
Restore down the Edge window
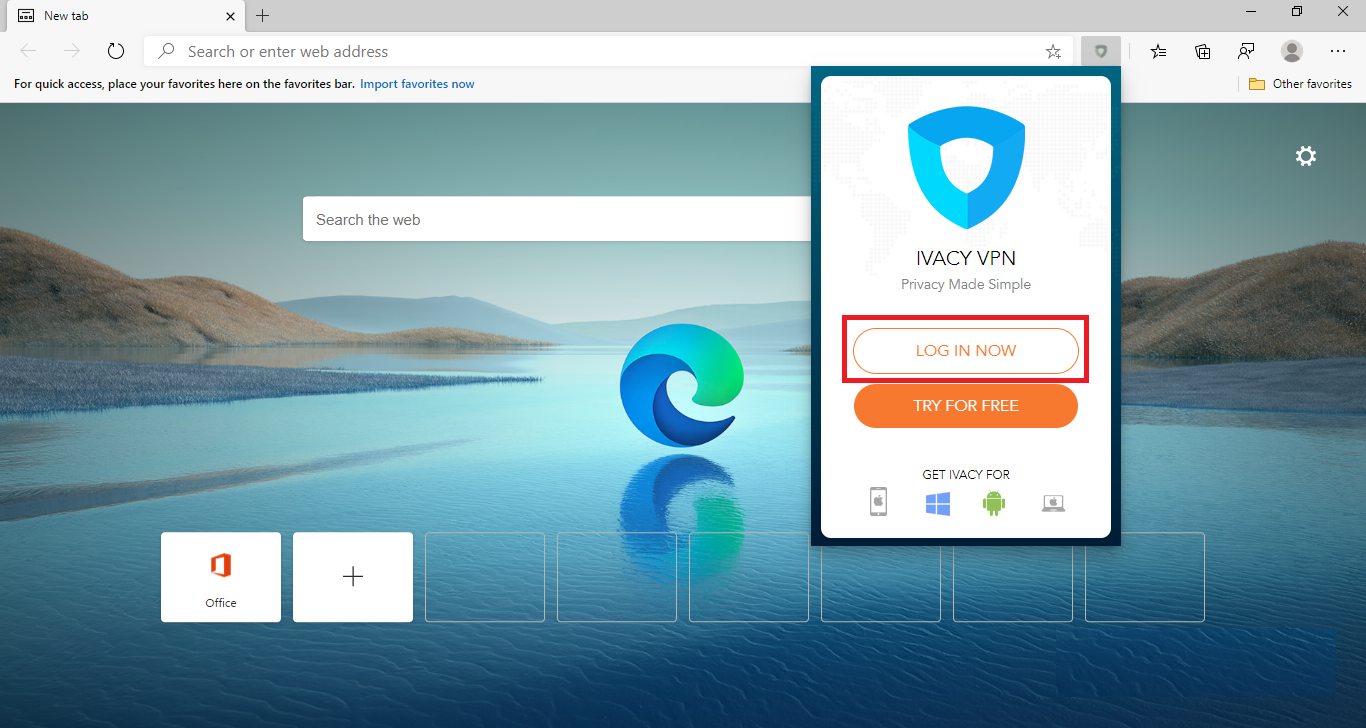[1297, 12]
